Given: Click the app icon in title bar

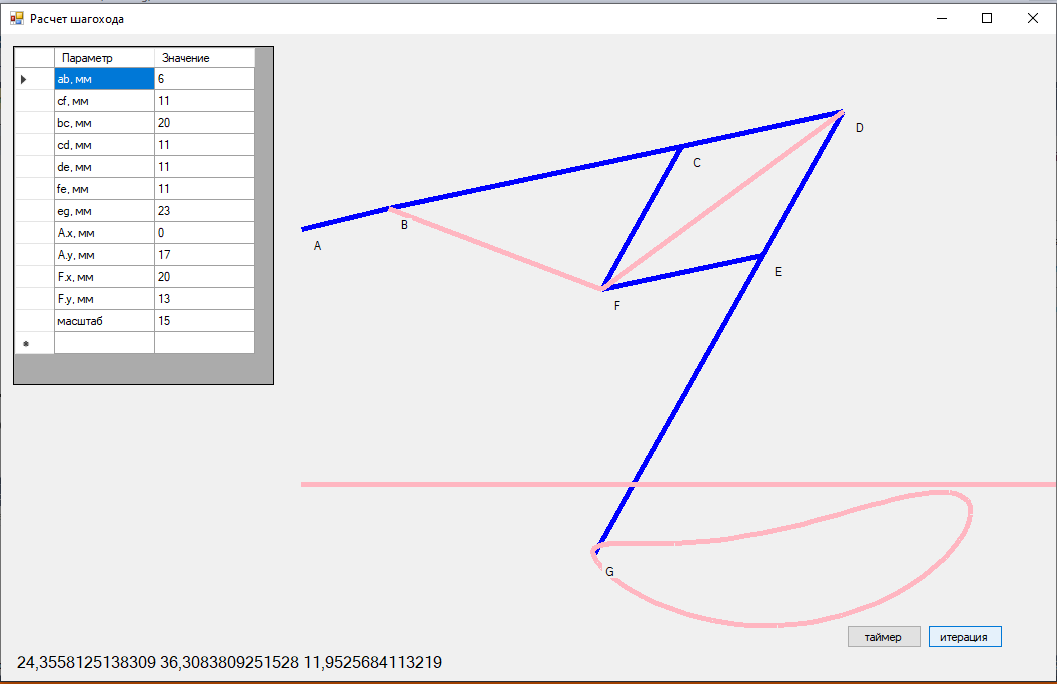Looking at the screenshot, I should tap(16, 18).
